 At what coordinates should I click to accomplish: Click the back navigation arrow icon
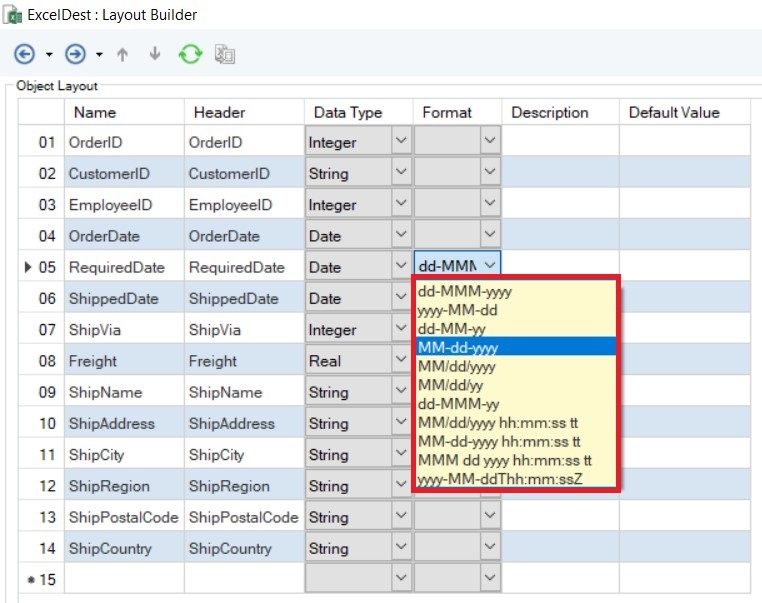coord(25,54)
